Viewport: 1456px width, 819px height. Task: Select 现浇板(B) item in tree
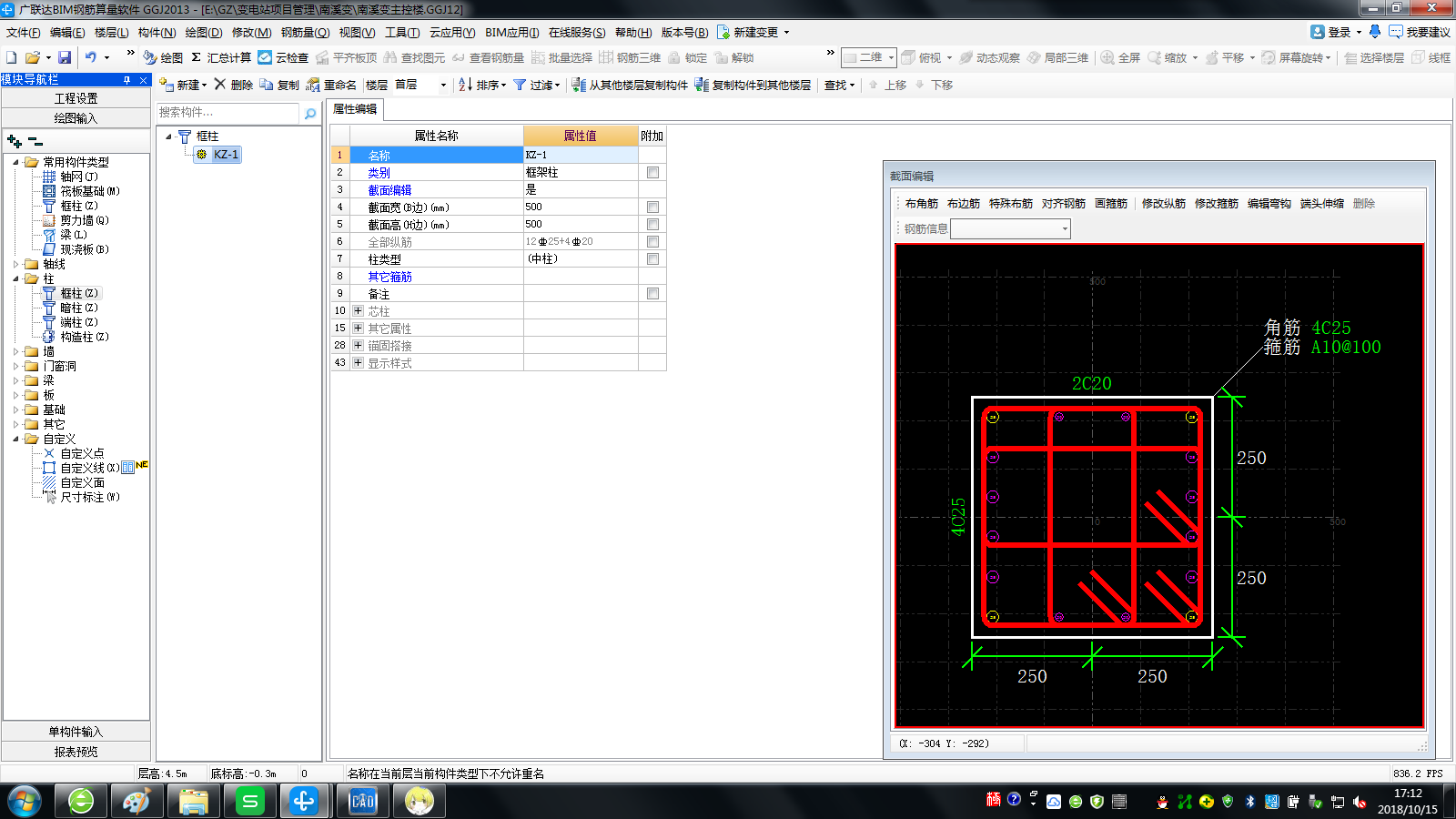tap(84, 249)
